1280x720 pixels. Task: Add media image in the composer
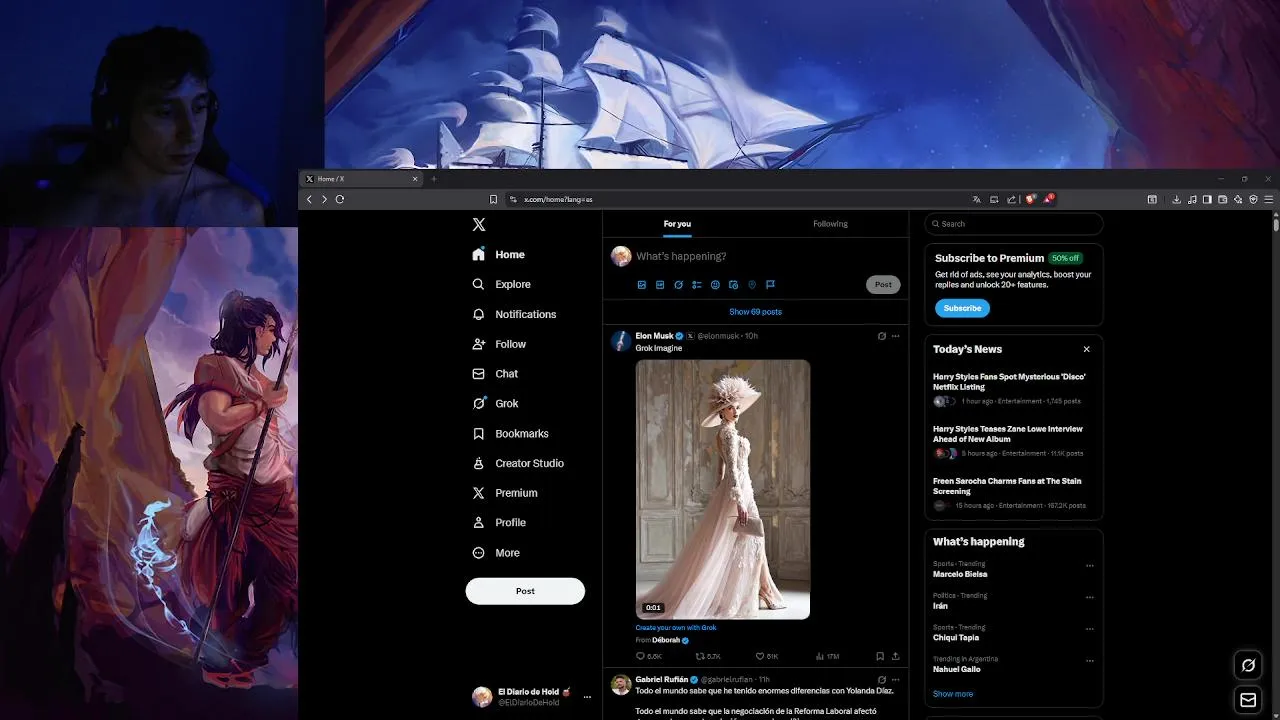pyautogui.click(x=641, y=285)
